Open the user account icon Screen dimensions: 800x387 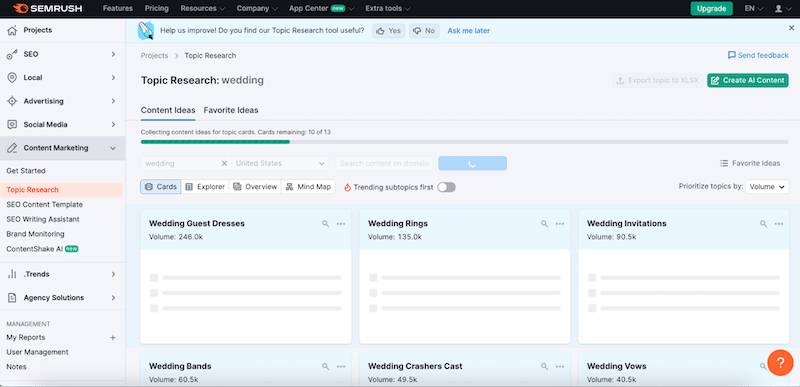point(782,9)
